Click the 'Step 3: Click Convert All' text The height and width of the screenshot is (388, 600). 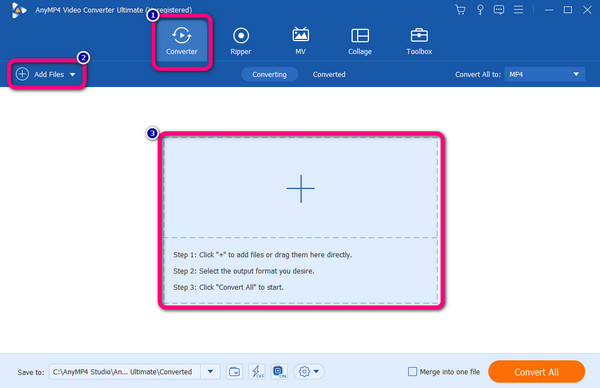coord(228,287)
